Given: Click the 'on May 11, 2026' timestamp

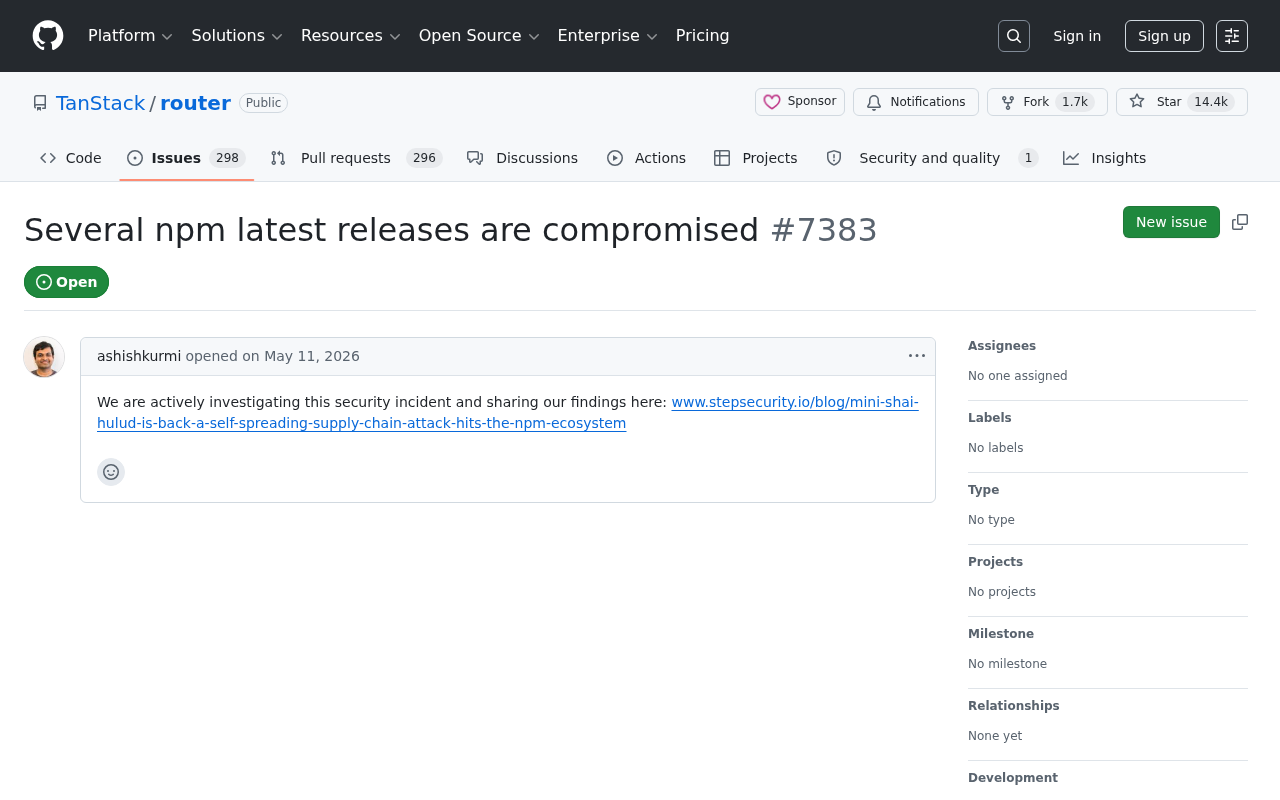Looking at the screenshot, I should pyautogui.click(x=301, y=356).
